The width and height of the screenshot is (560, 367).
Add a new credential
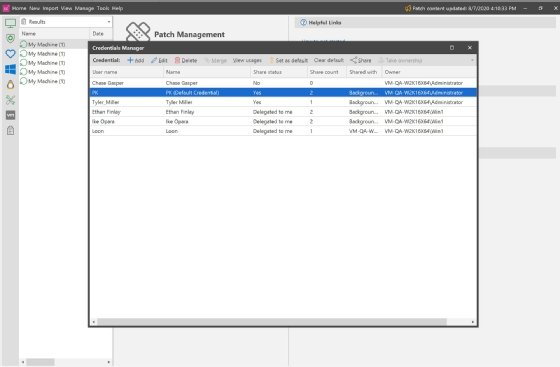coord(136,60)
